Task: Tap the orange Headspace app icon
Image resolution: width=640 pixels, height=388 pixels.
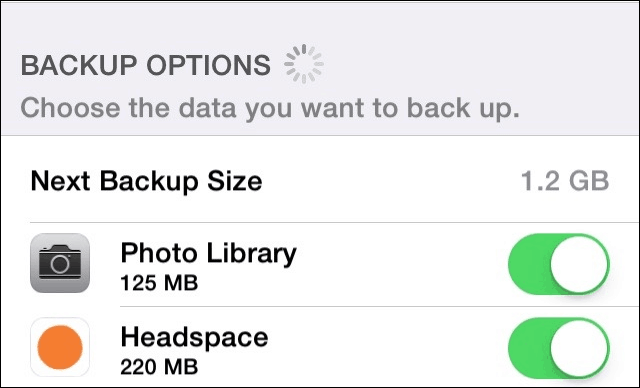Action: tap(60, 347)
